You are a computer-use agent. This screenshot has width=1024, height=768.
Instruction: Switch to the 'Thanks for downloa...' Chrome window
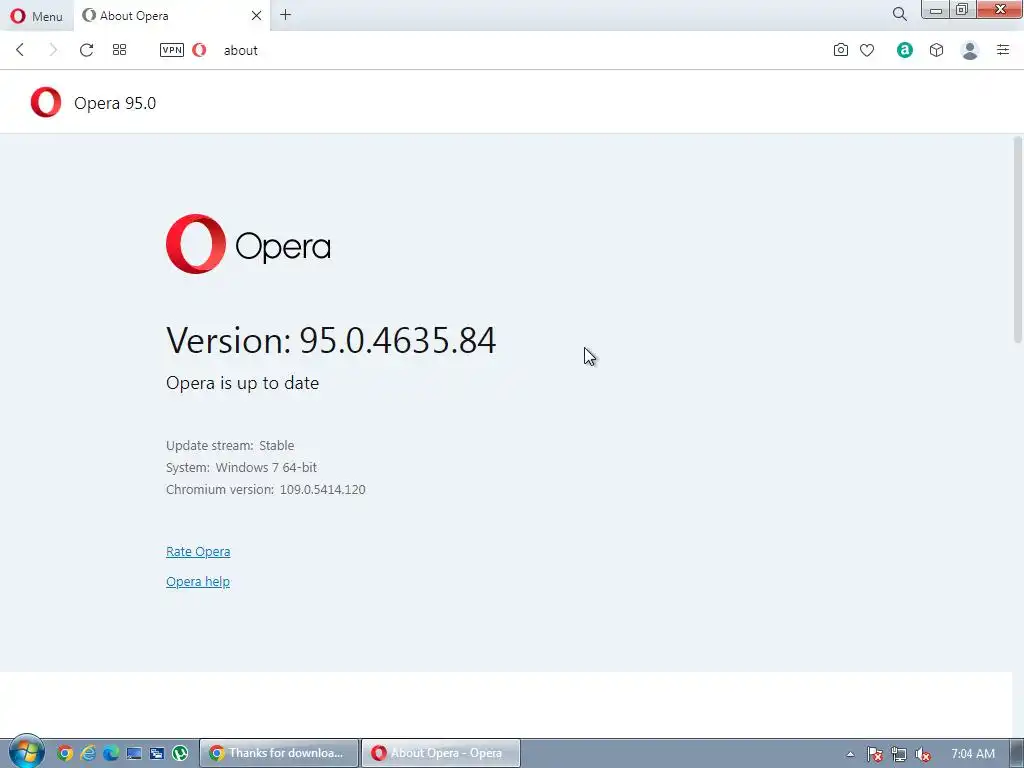coord(279,753)
